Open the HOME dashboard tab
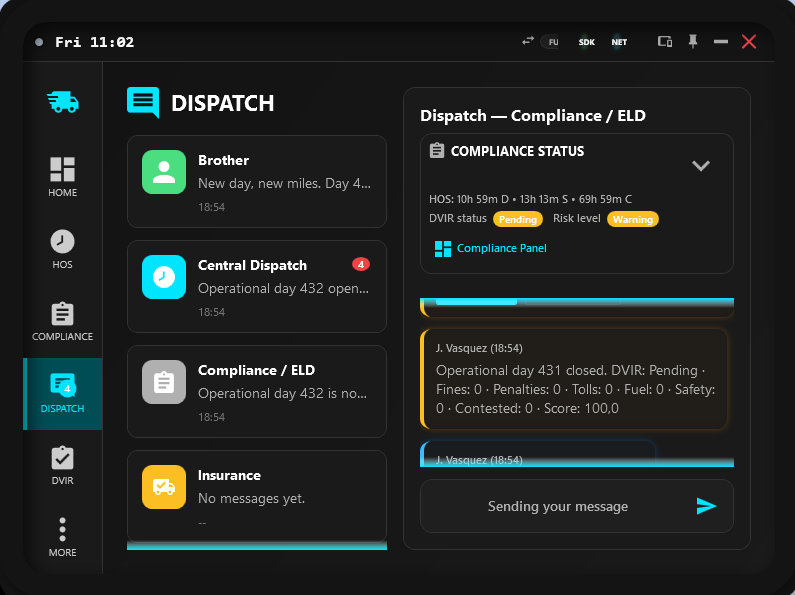 (x=62, y=176)
